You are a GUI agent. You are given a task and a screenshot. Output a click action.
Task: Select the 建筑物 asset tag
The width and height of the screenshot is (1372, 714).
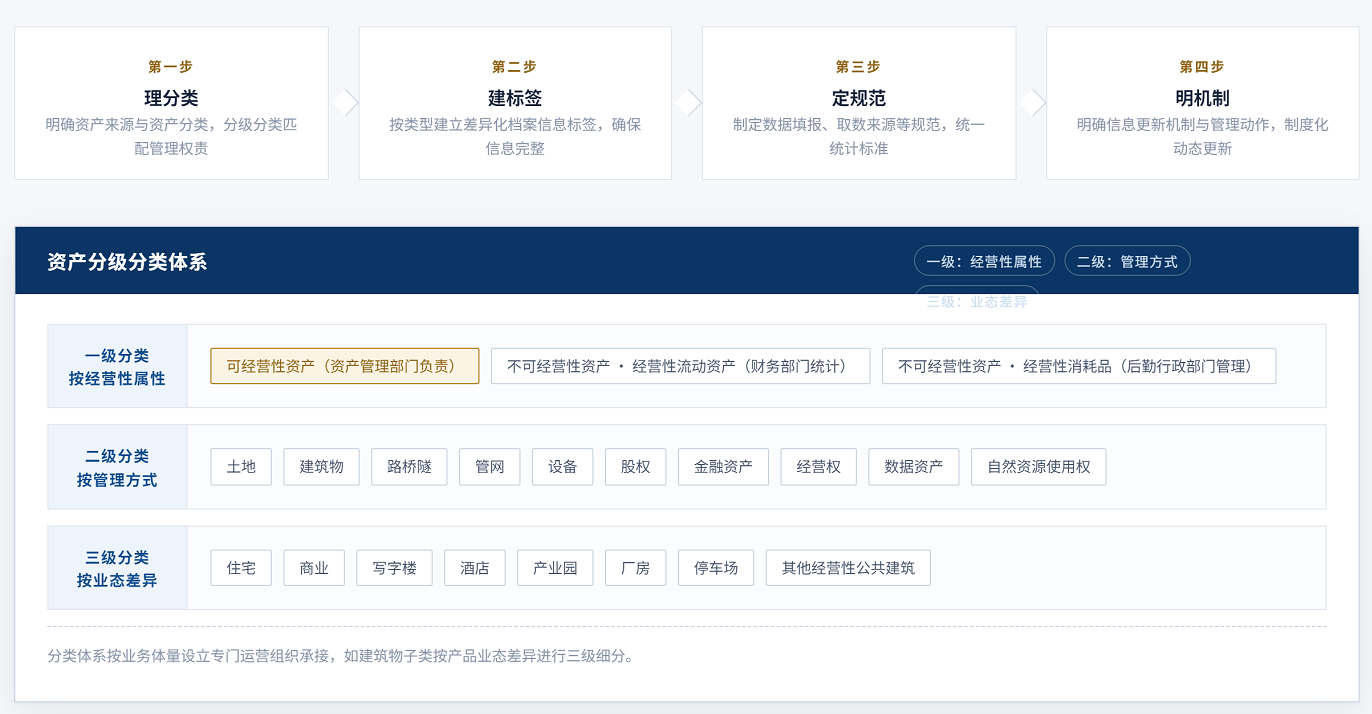321,467
